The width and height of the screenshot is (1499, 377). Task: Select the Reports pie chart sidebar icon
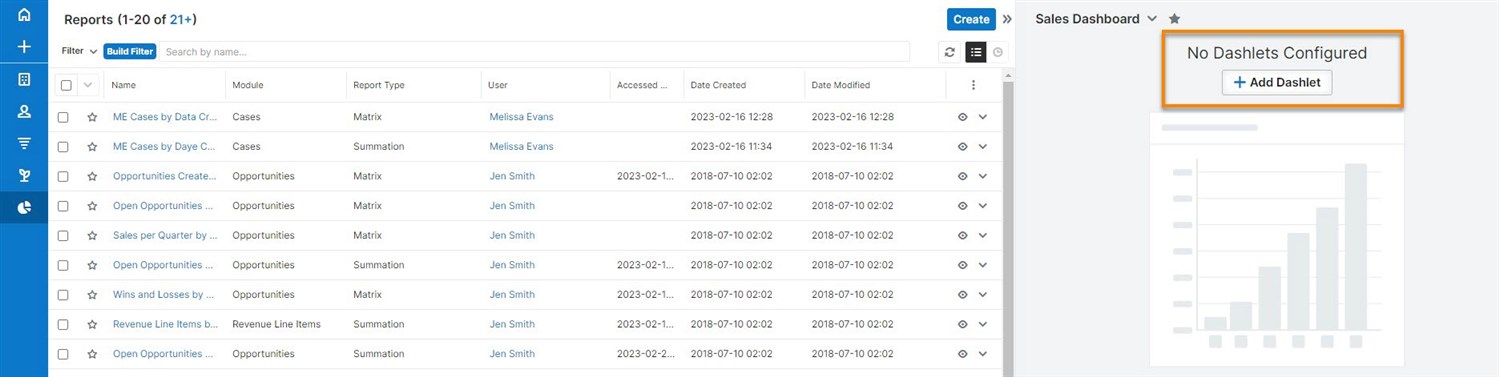point(24,207)
